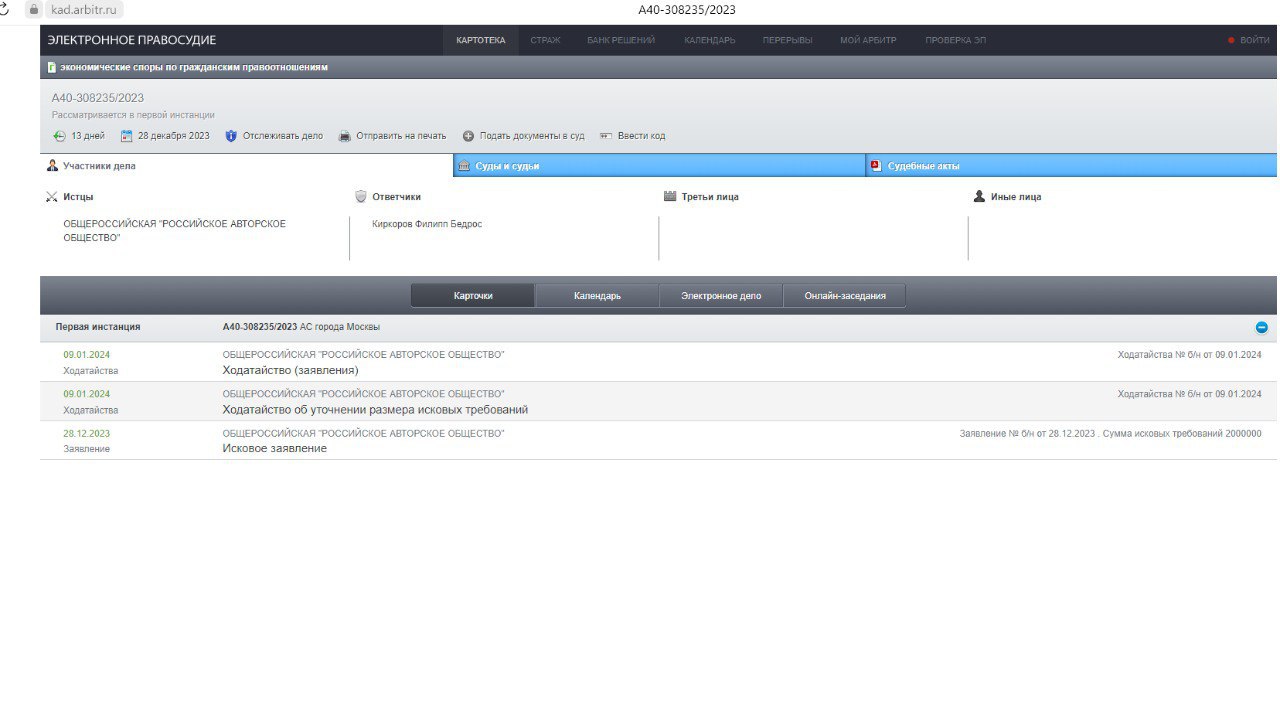Click the padlock icon in the address bar
This screenshot has width=1280, height=708.
pos(33,9)
